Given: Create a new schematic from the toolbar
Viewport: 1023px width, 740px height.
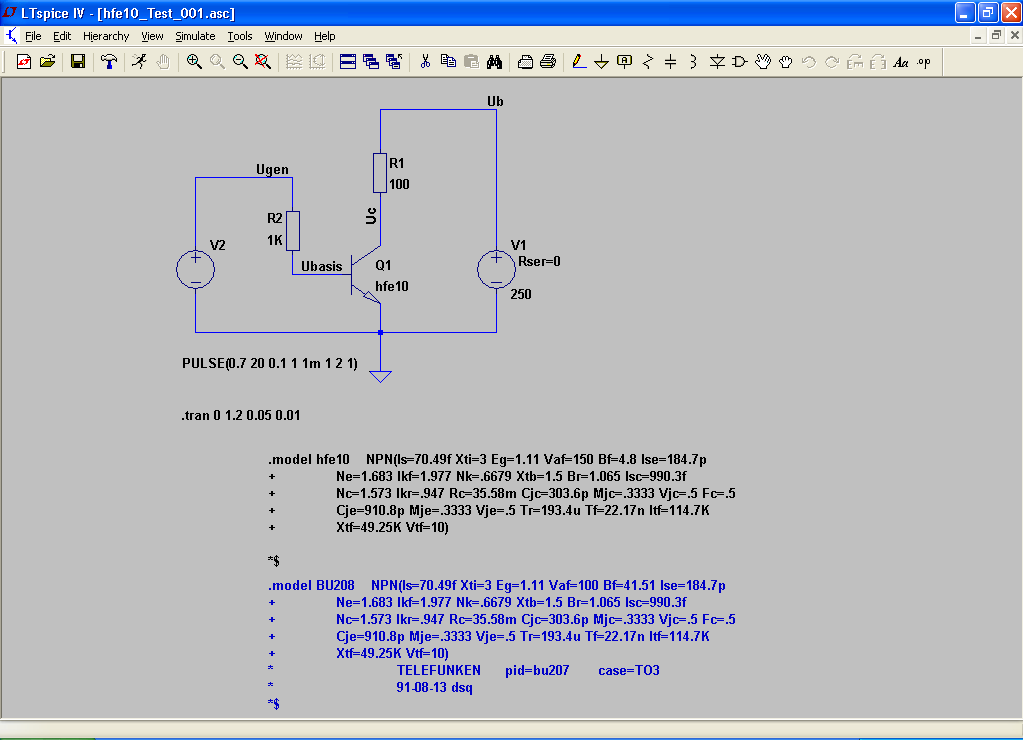Looking at the screenshot, I should click(x=24, y=62).
